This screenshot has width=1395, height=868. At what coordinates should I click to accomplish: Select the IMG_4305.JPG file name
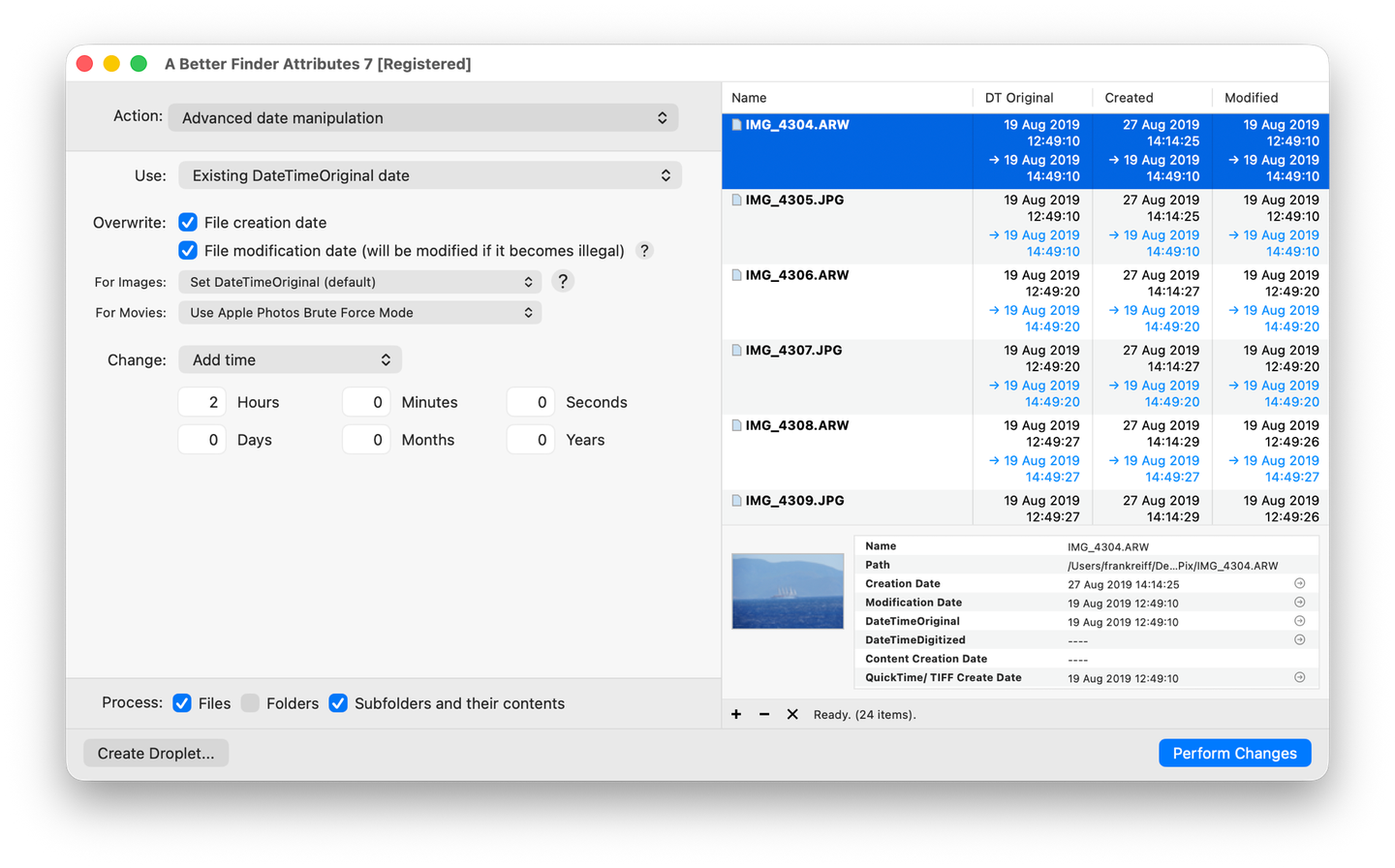click(x=794, y=200)
